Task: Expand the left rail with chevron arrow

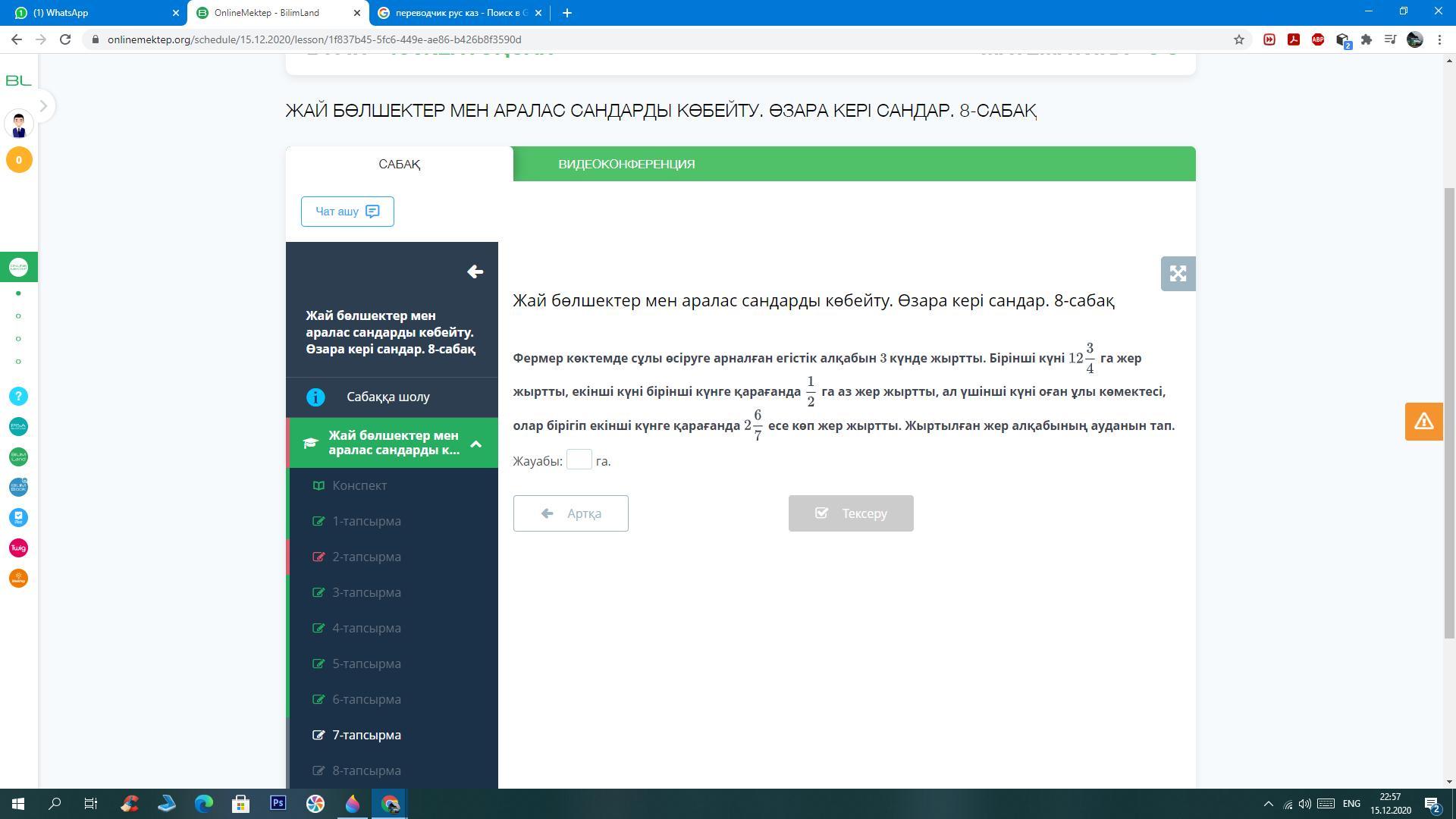Action: point(43,106)
